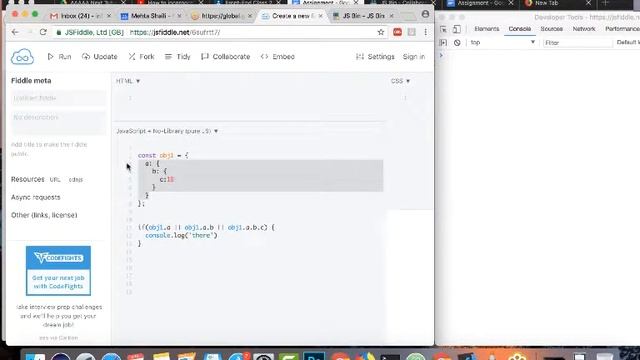Click the if(obj1.a || obj1.a.b) code line
The height and width of the screenshot is (360, 640).
206,227
